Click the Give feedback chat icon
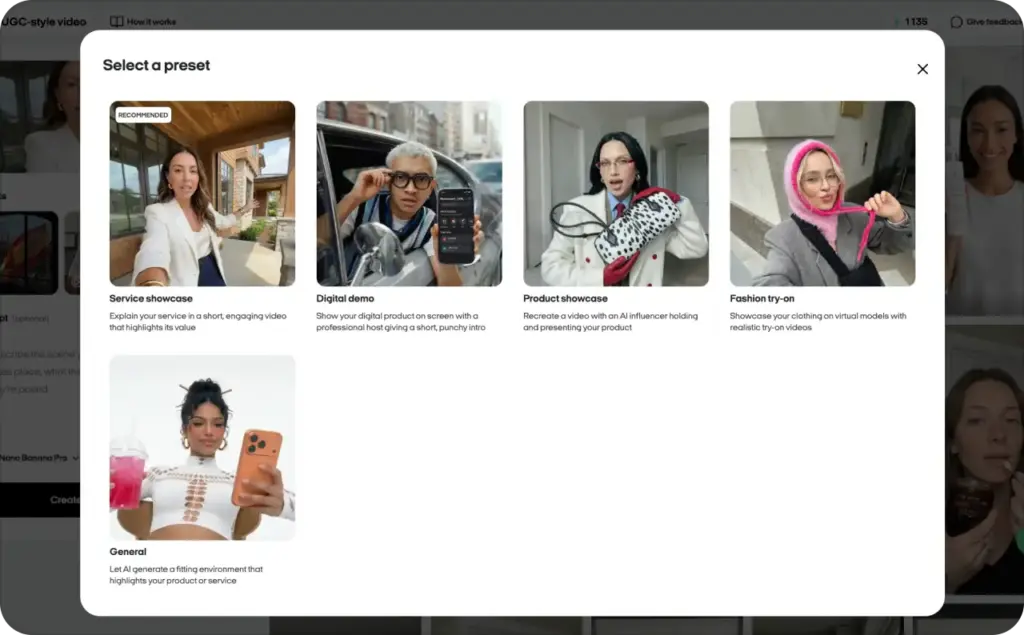Screen dimensions: 1024x635 956,22
